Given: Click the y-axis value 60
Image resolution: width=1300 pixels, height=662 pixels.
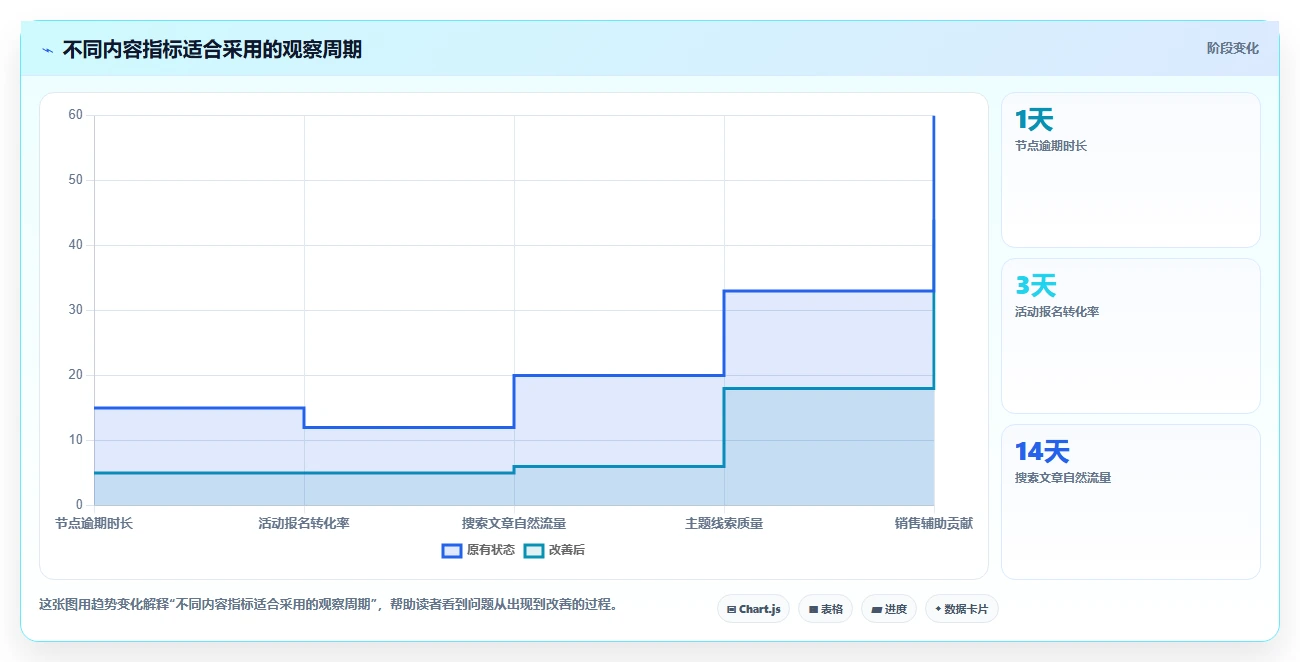Looking at the screenshot, I should click(75, 115).
